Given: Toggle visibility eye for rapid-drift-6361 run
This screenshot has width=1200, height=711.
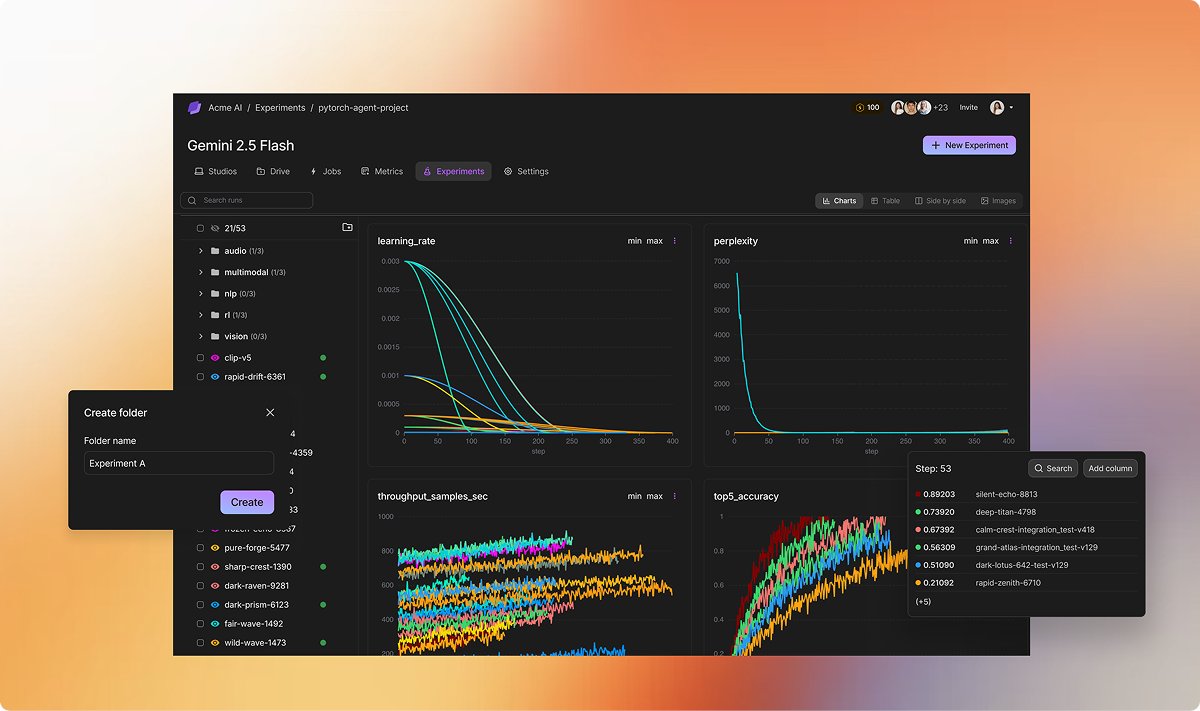Looking at the screenshot, I should click(215, 377).
